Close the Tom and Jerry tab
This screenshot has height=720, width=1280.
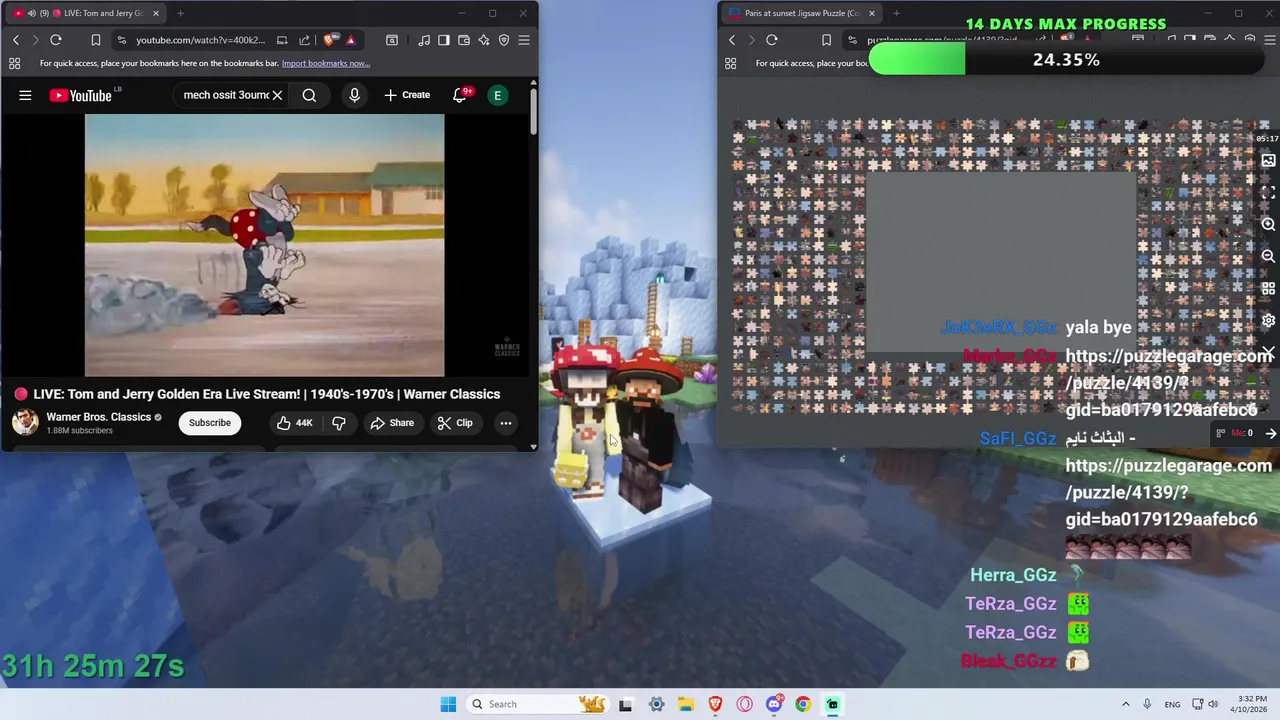156,13
